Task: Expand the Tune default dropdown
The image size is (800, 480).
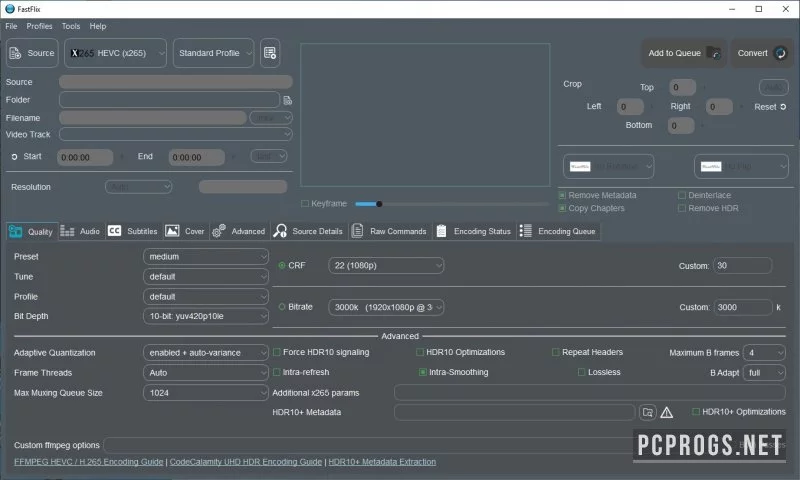Action: click(206, 276)
